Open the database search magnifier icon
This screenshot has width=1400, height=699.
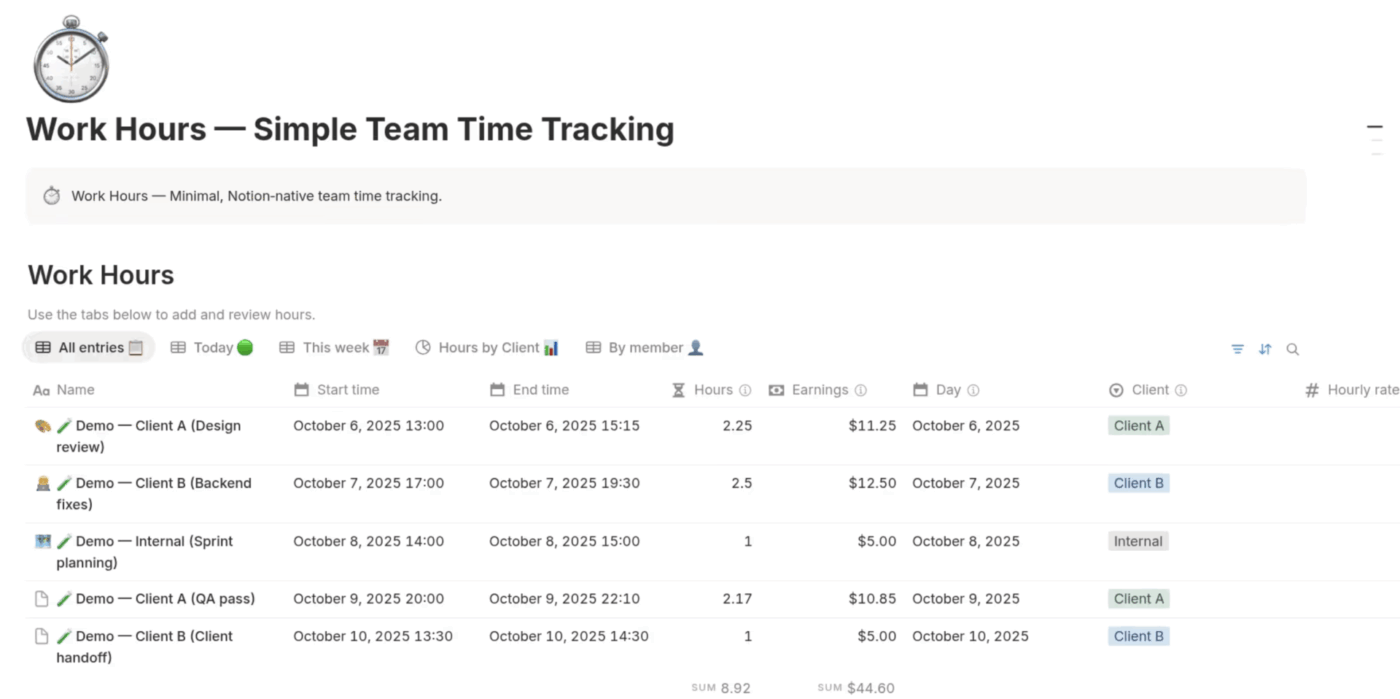tap(1293, 349)
